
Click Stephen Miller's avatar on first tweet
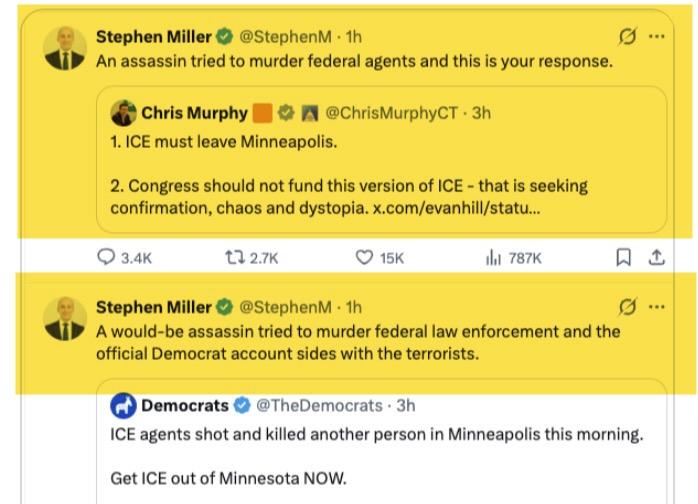pyautogui.click(x=65, y=48)
